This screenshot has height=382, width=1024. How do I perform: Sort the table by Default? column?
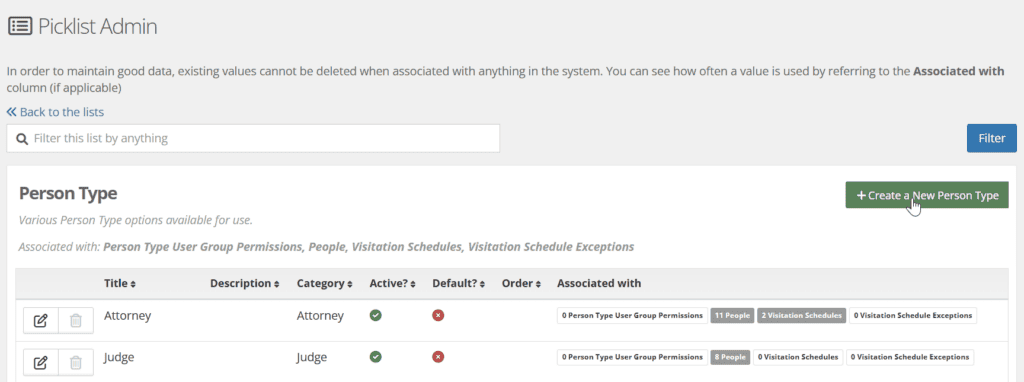458,283
